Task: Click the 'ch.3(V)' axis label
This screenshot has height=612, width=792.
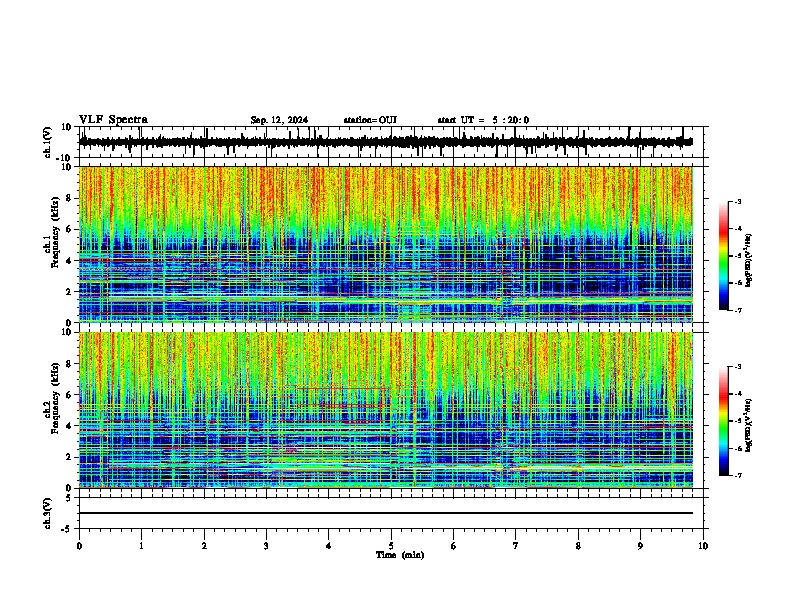Action: point(48,514)
